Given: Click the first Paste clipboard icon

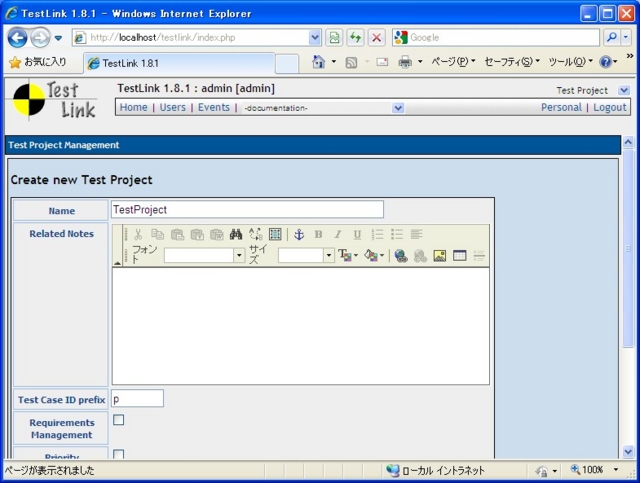Looking at the screenshot, I should point(177,234).
